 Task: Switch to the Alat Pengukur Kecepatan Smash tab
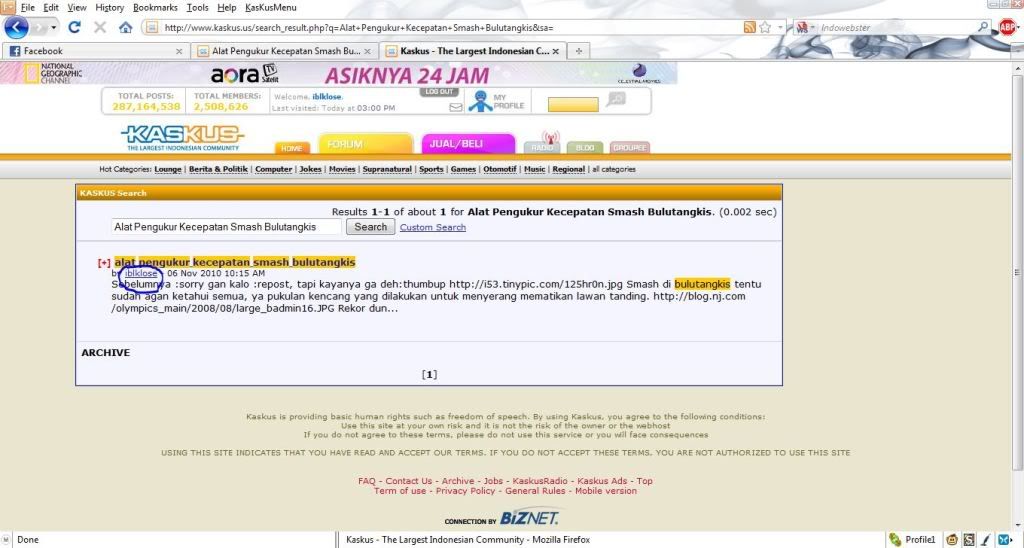tap(283, 50)
